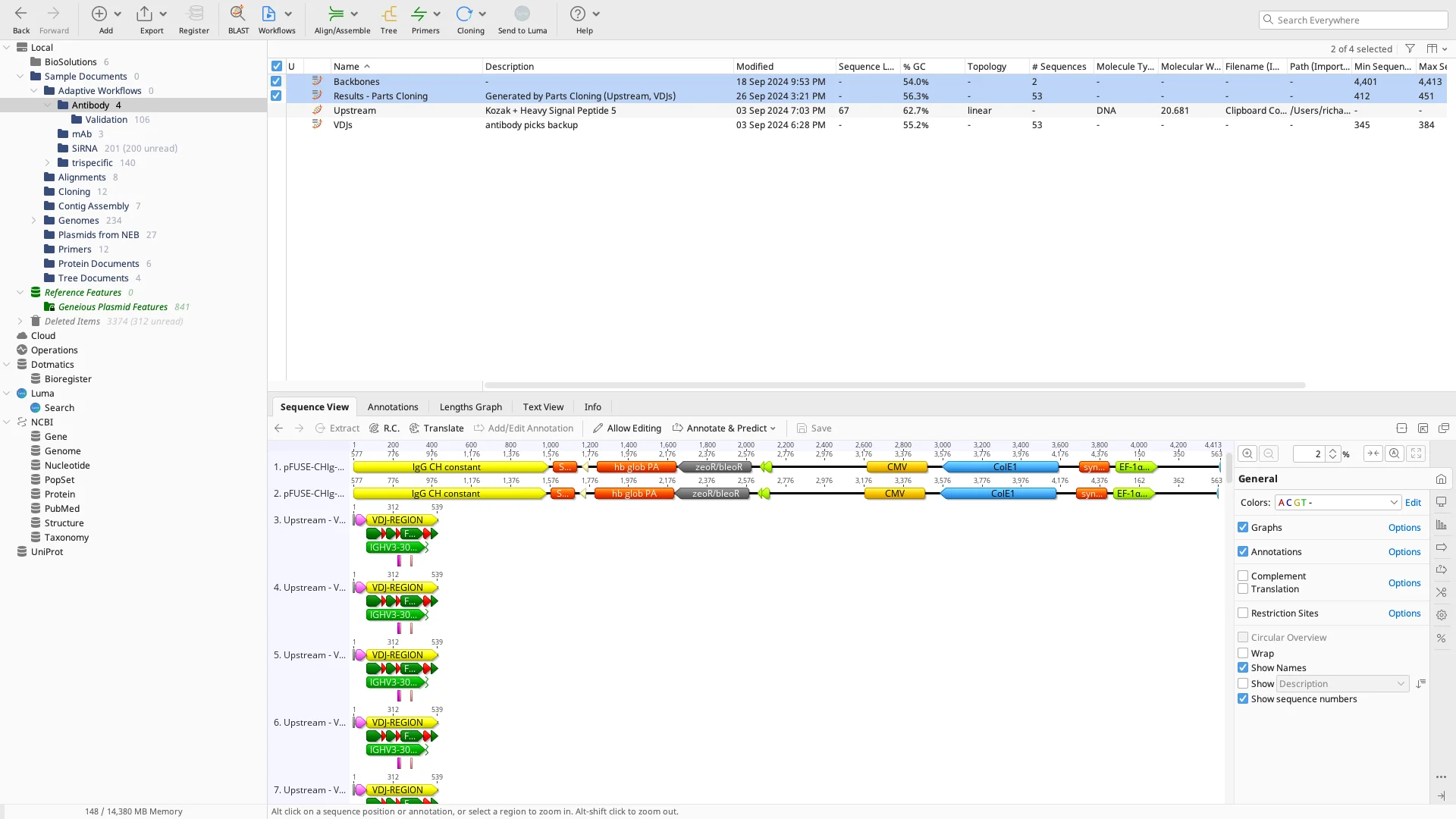Click the Allow Editing button

tap(627, 428)
